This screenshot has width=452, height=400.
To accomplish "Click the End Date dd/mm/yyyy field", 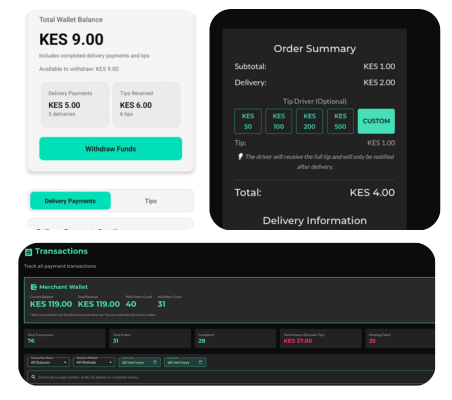I will pos(185,362).
